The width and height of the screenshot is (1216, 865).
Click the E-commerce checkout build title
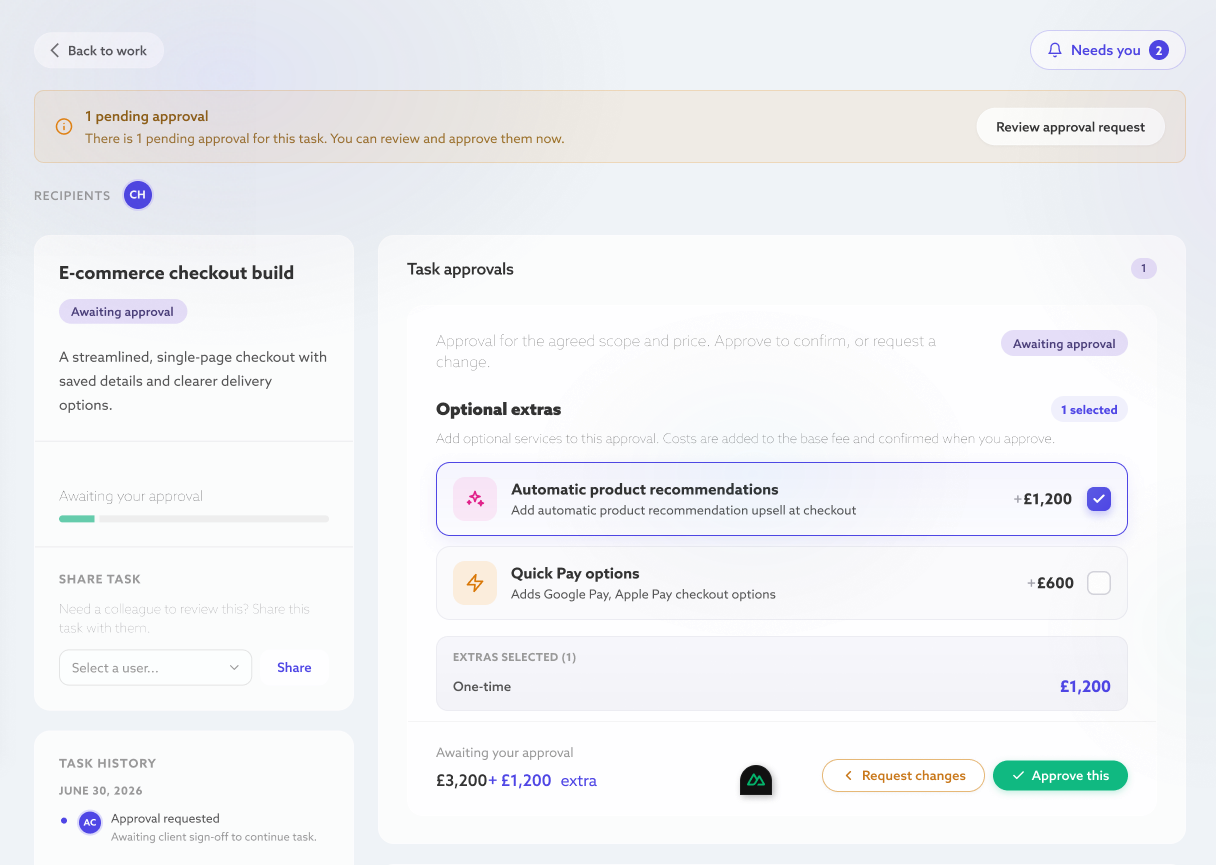[176, 273]
